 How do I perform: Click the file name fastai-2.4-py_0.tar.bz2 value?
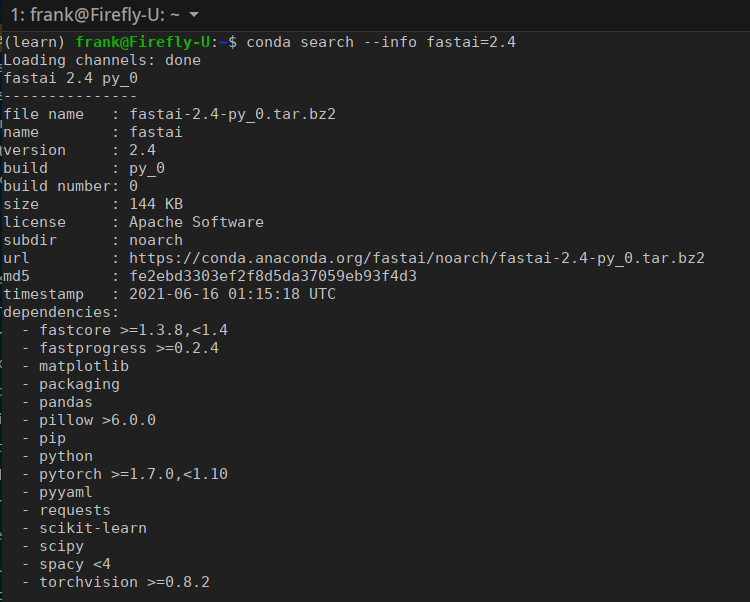tap(232, 114)
